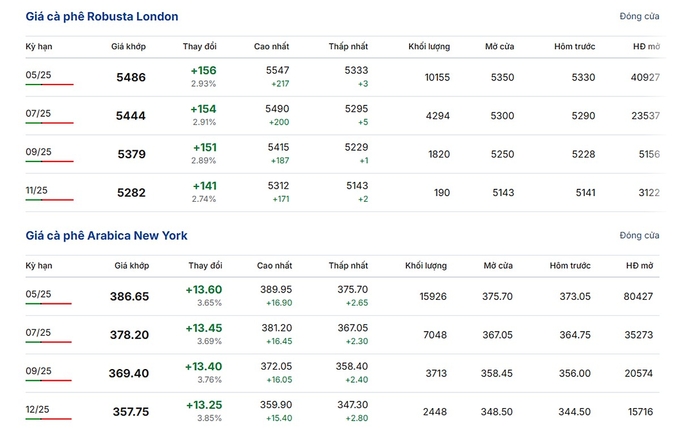This screenshot has width=680, height=428.
Task: Click the HĐ mở header in Arabica table
Action: click(x=639, y=266)
